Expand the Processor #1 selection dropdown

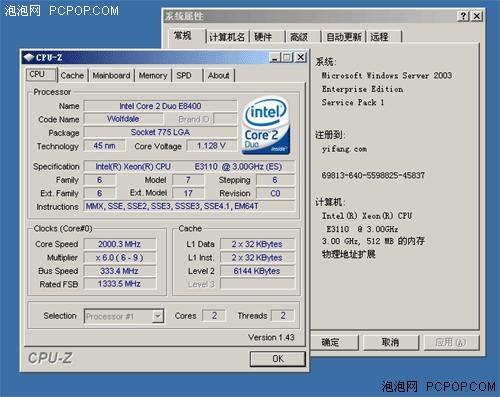[158, 316]
